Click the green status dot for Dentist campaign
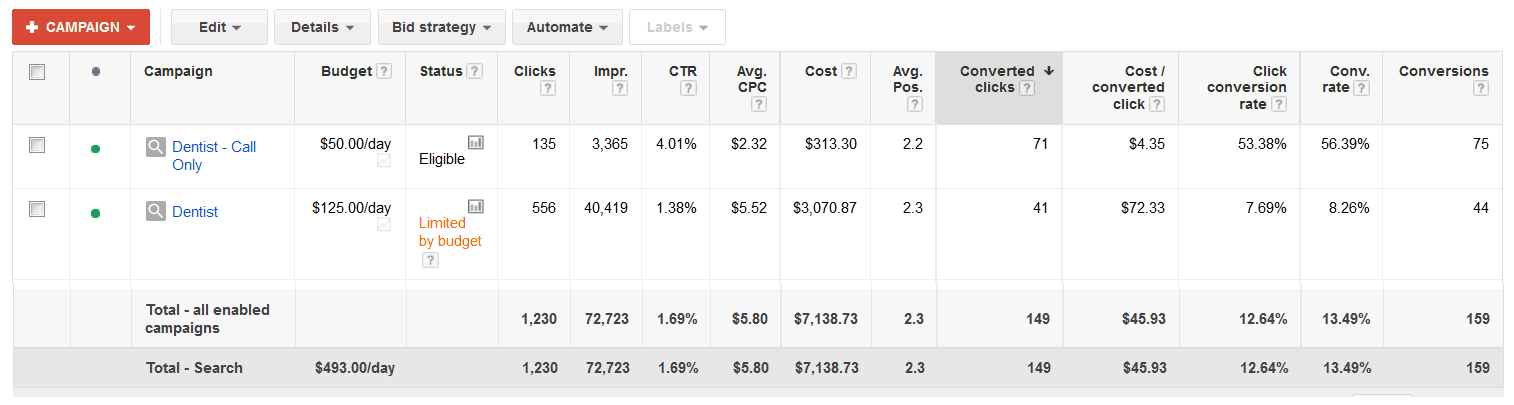Viewport: 1514px width, 405px height. click(x=95, y=213)
